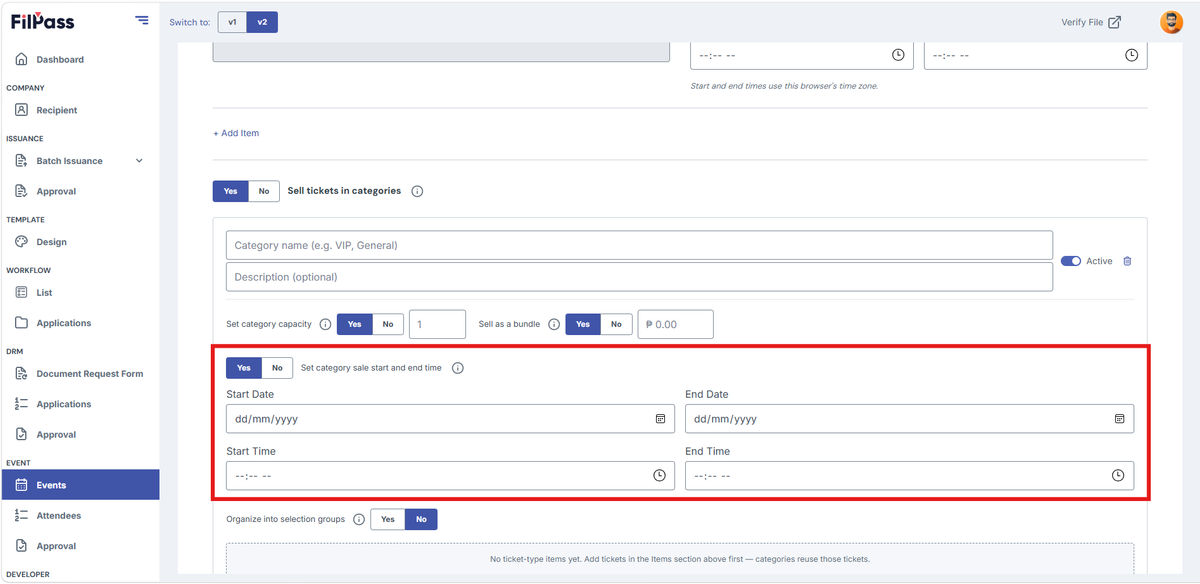The width and height of the screenshot is (1200, 584).
Task: Open the Start Time clock picker icon
Action: (x=659, y=475)
